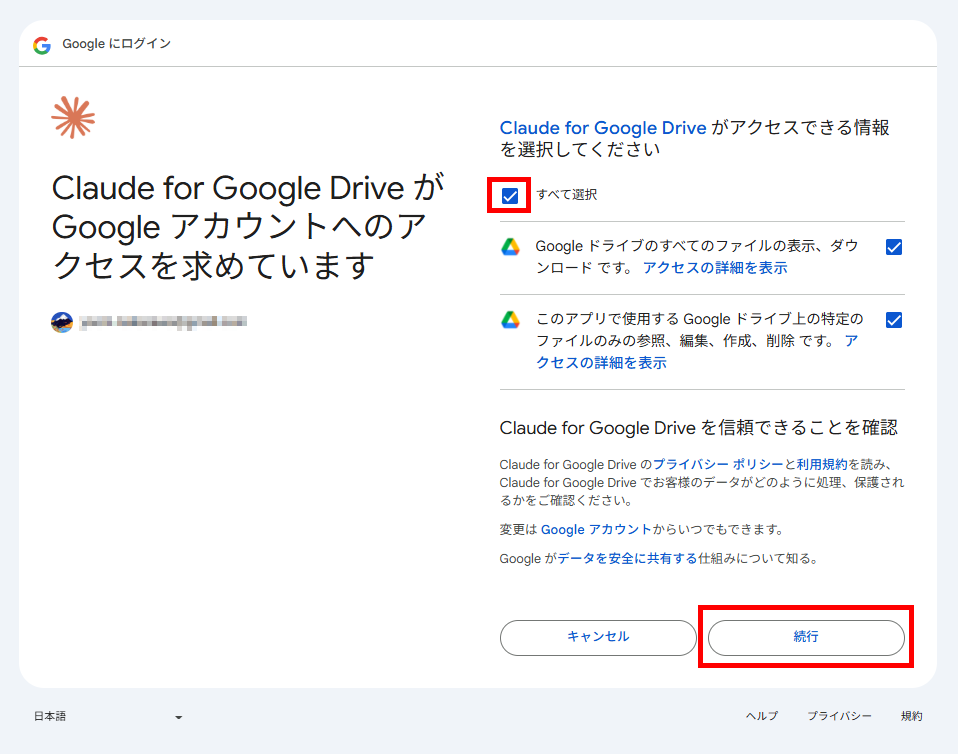Uncheck the specific files edit permission checkbox

[894, 320]
